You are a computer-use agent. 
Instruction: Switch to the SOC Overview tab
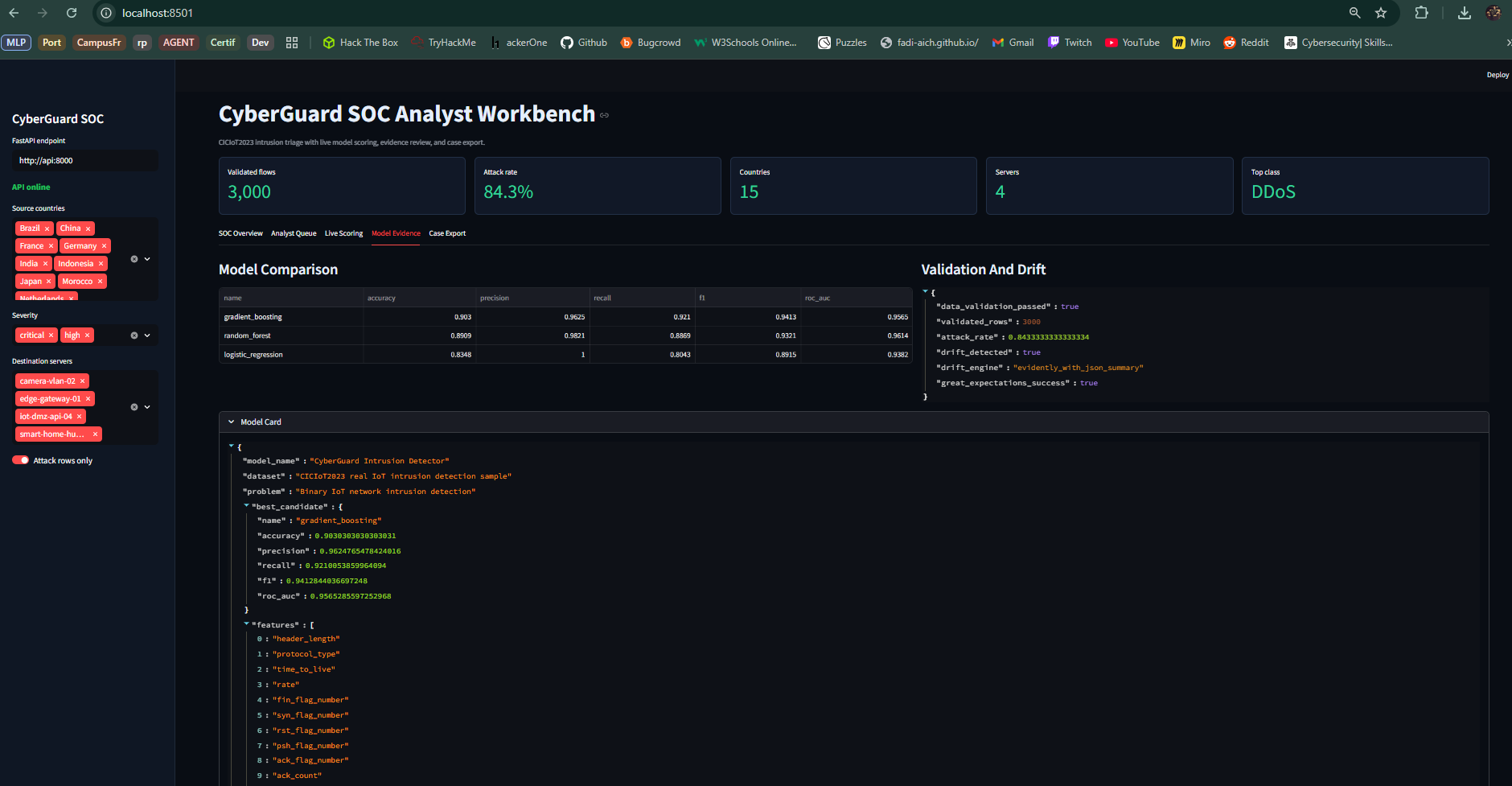(x=240, y=233)
